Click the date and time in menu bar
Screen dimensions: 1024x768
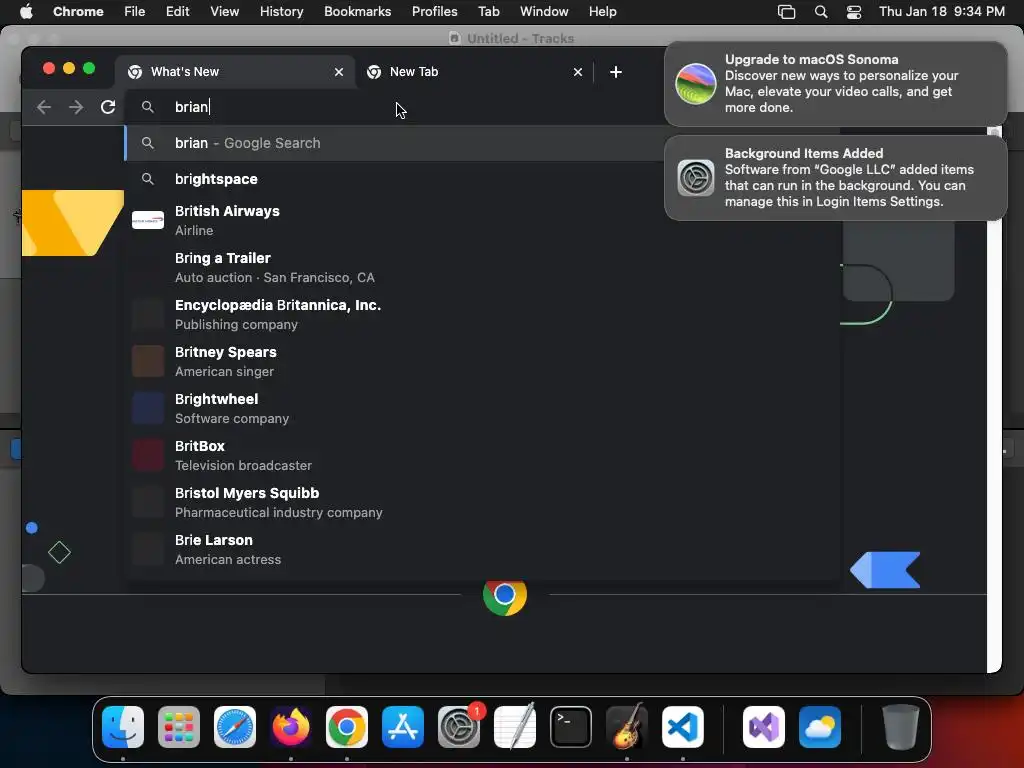pos(942,12)
